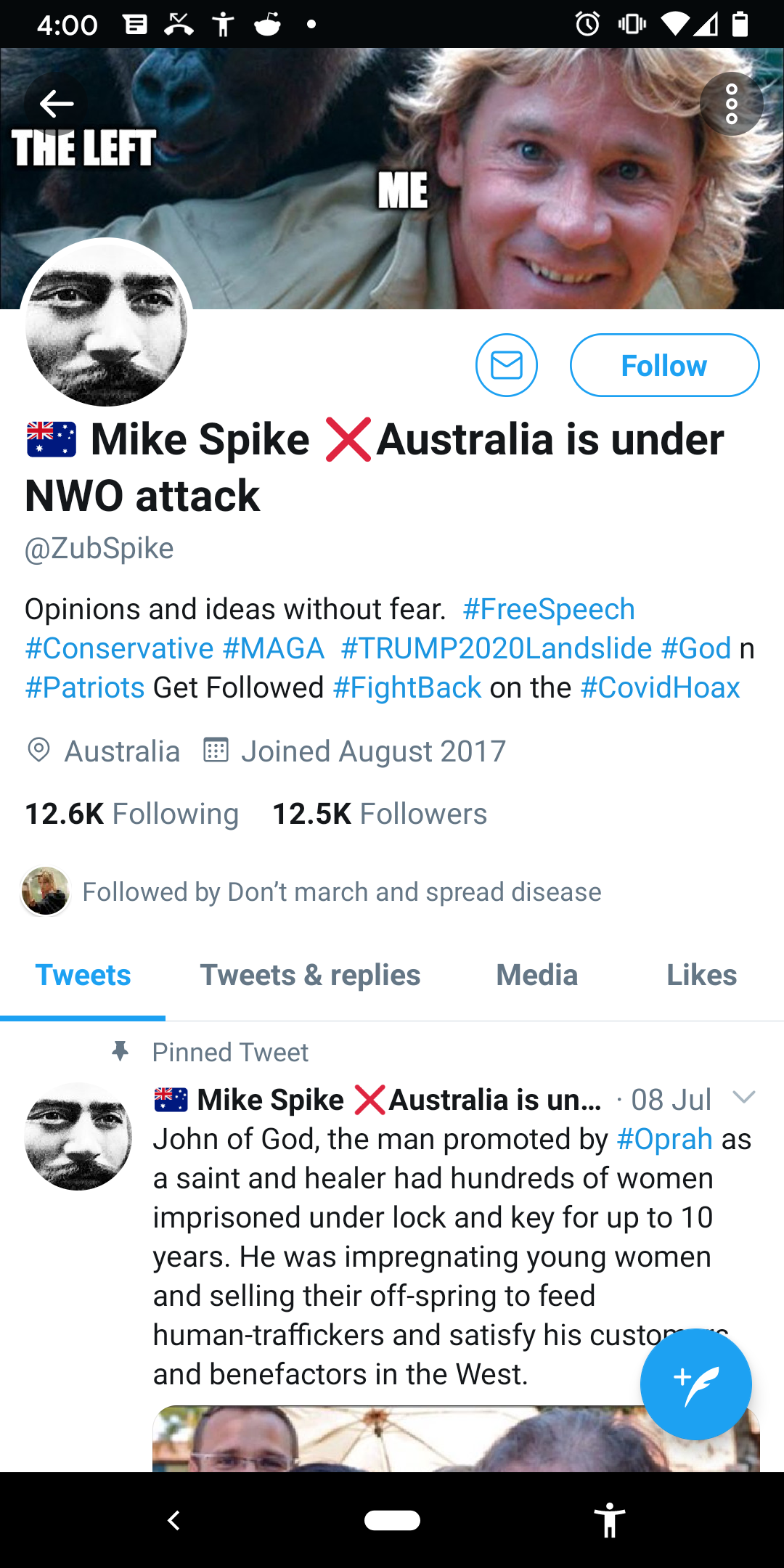784x1568 pixels.
Task: Open the large profile picture
Action: point(107,324)
